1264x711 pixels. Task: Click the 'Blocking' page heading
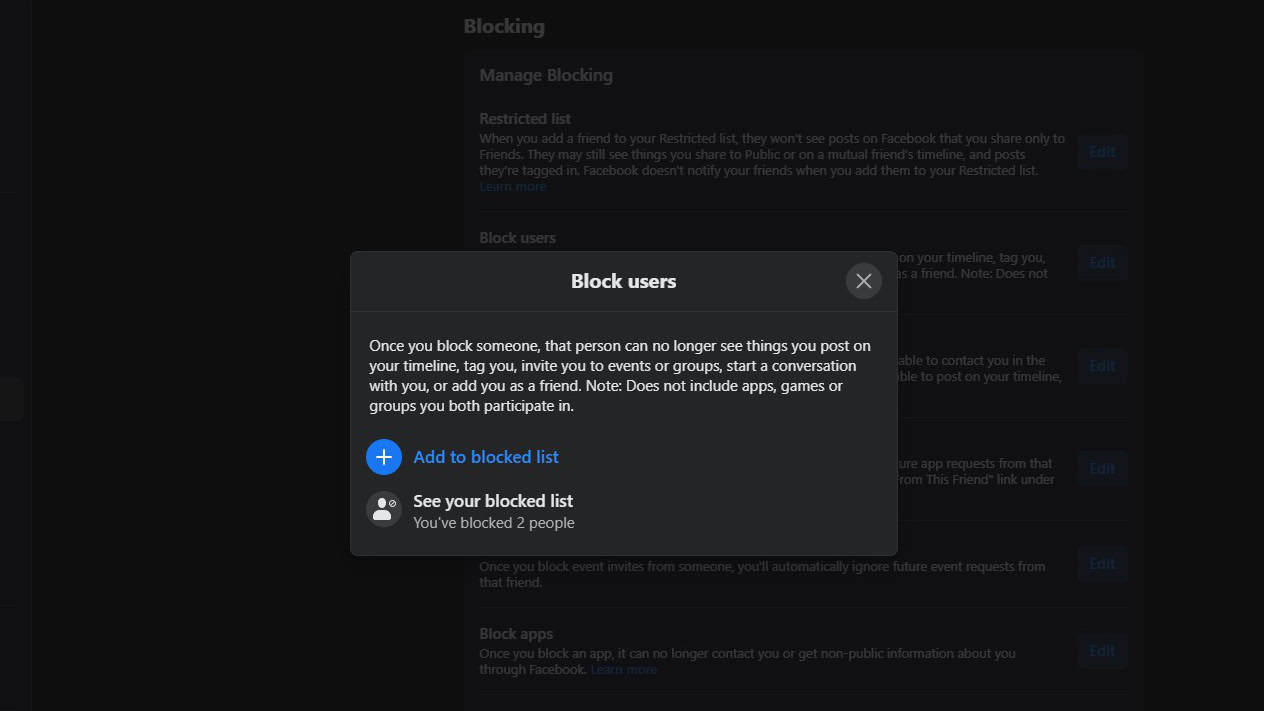point(504,27)
